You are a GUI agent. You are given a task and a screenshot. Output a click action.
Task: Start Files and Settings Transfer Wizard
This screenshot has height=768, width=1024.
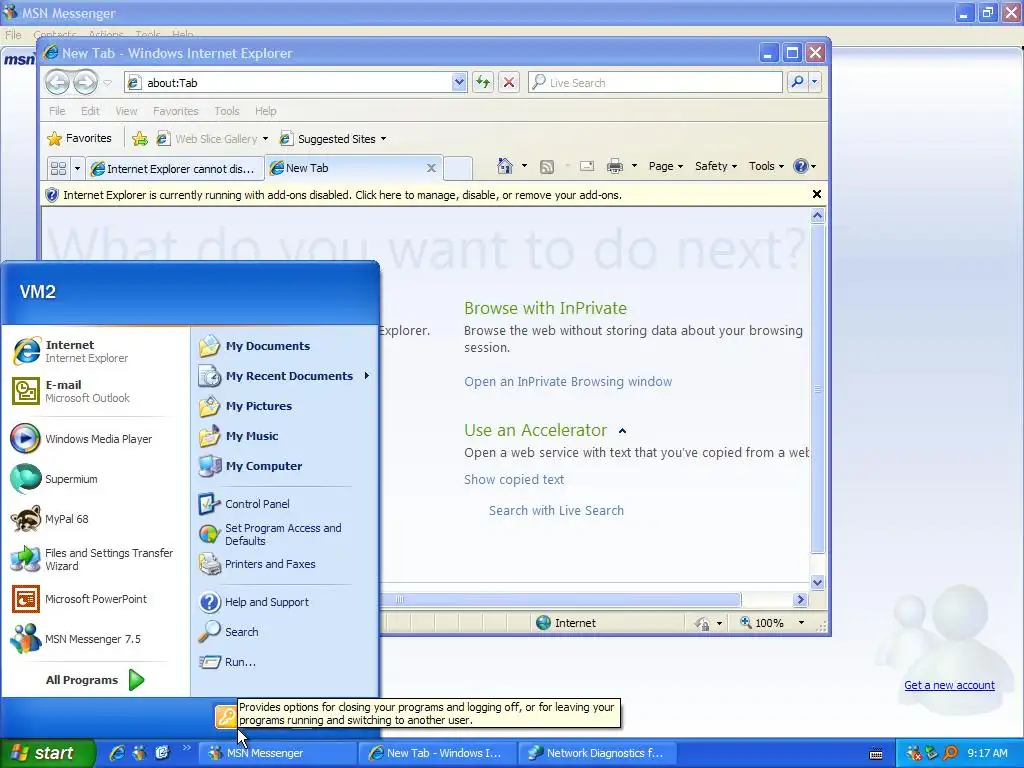(x=91, y=559)
